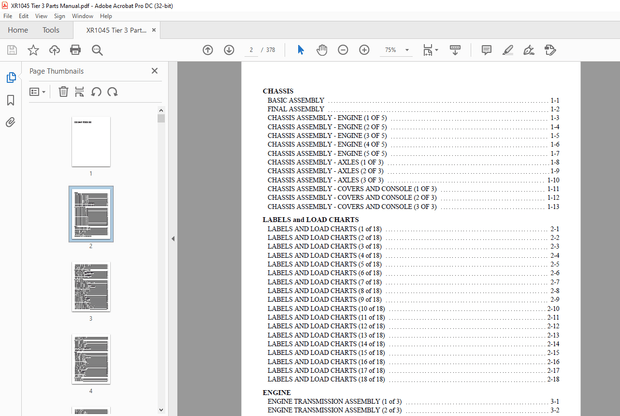Activate the Hand pan tool
Image resolution: width=620 pixels, height=416 pixels.
[x=322, y=50]
